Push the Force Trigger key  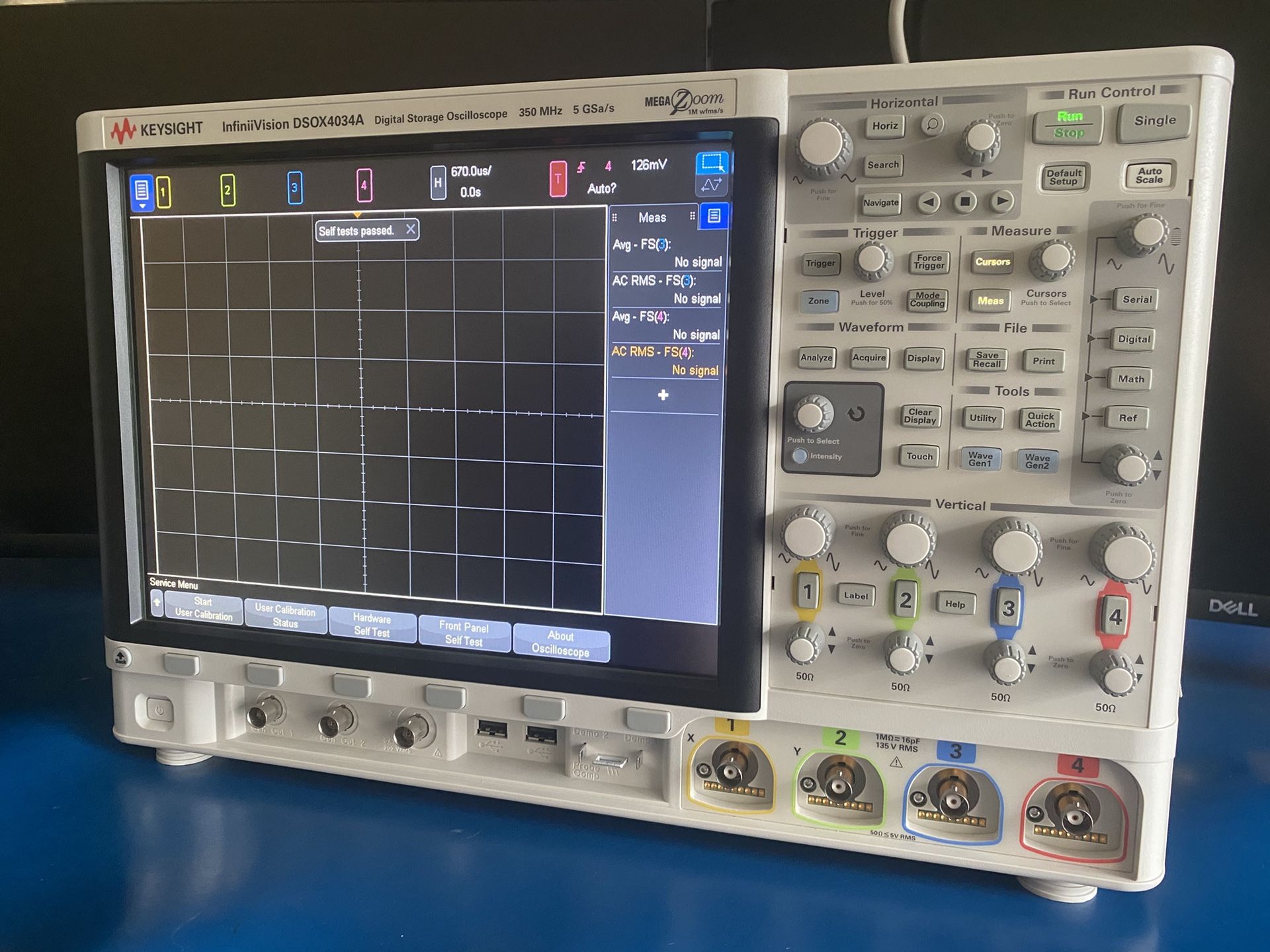[x=929, y=262]
